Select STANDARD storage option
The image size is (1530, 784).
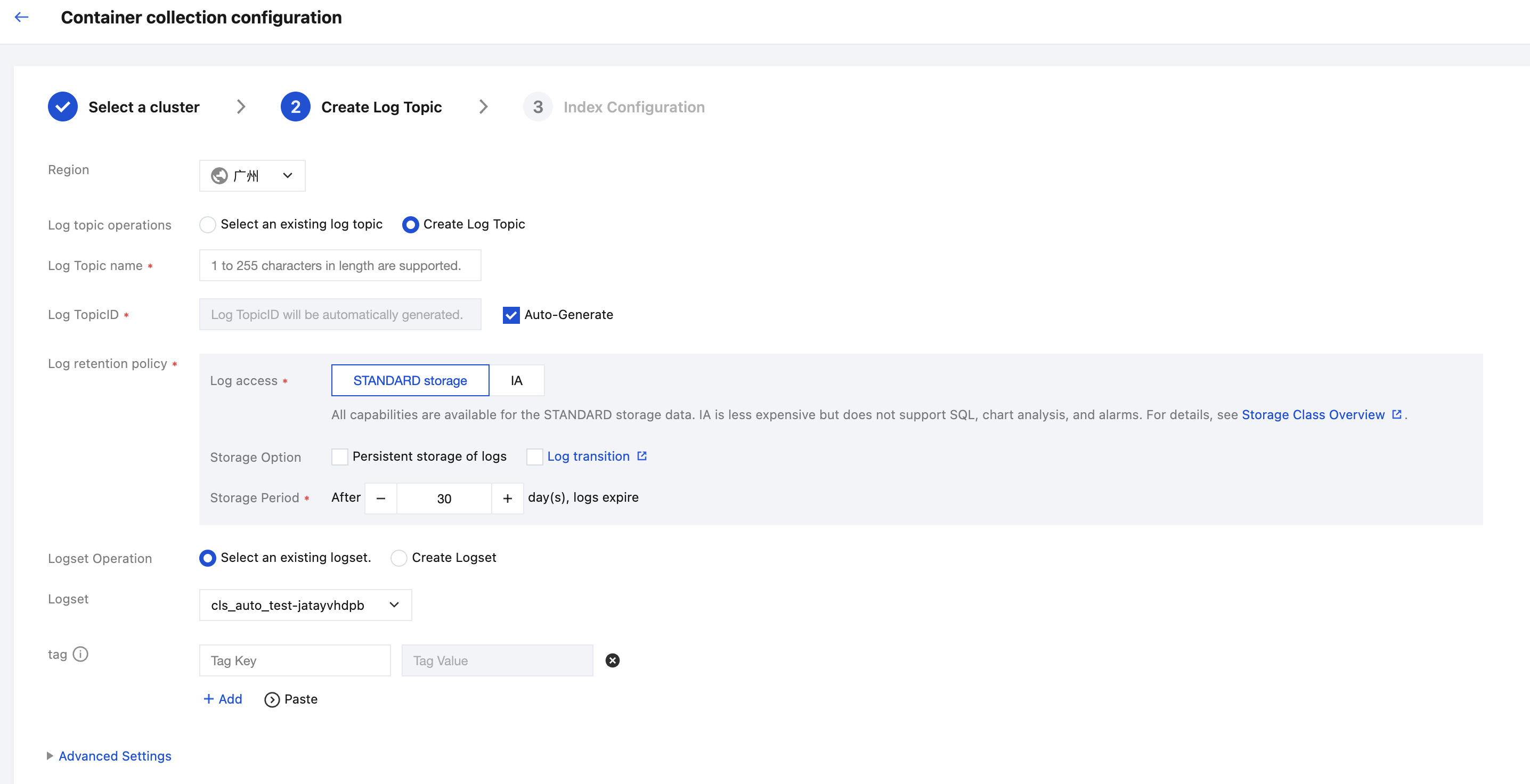pos(410,381)
